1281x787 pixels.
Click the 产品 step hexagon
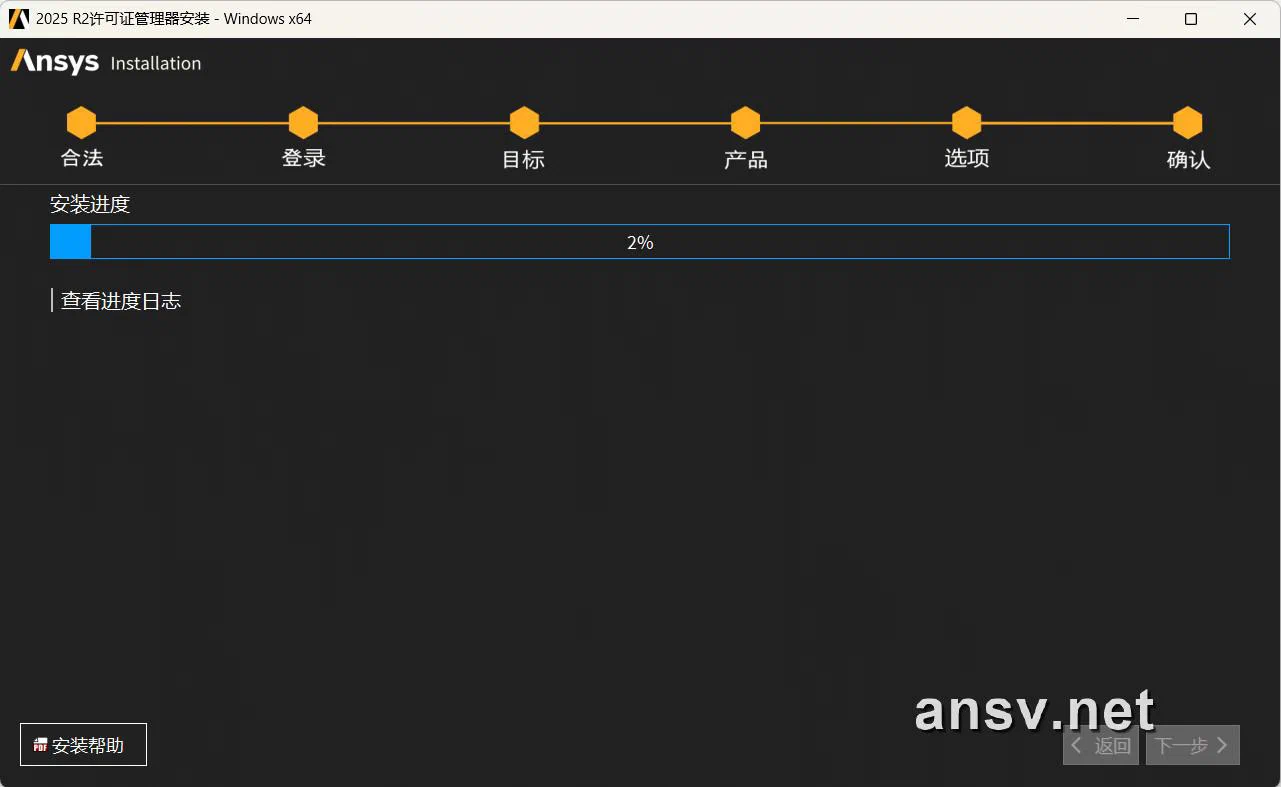click(x=745, y=123)
